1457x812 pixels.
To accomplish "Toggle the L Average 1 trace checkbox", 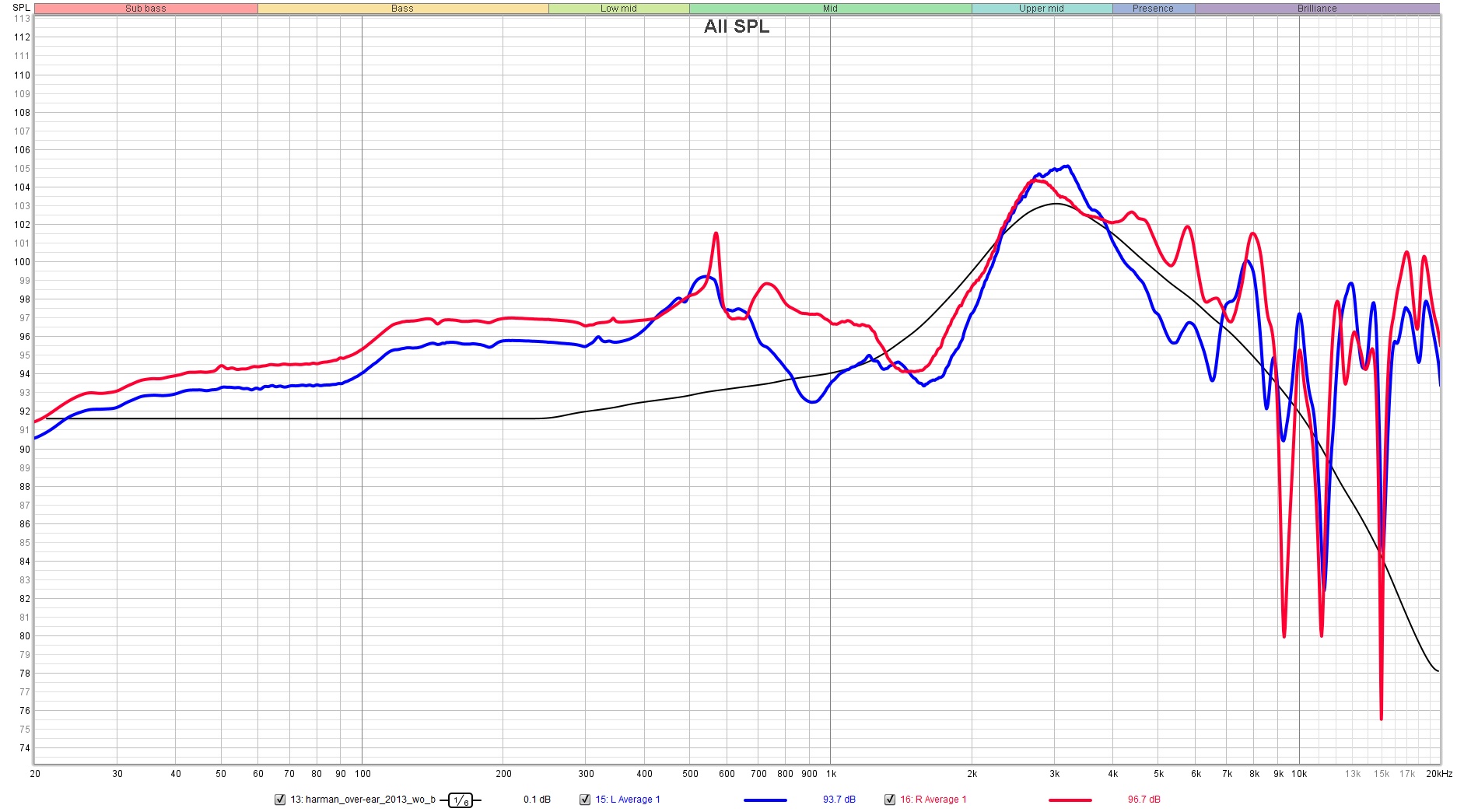I will (585, 800).
